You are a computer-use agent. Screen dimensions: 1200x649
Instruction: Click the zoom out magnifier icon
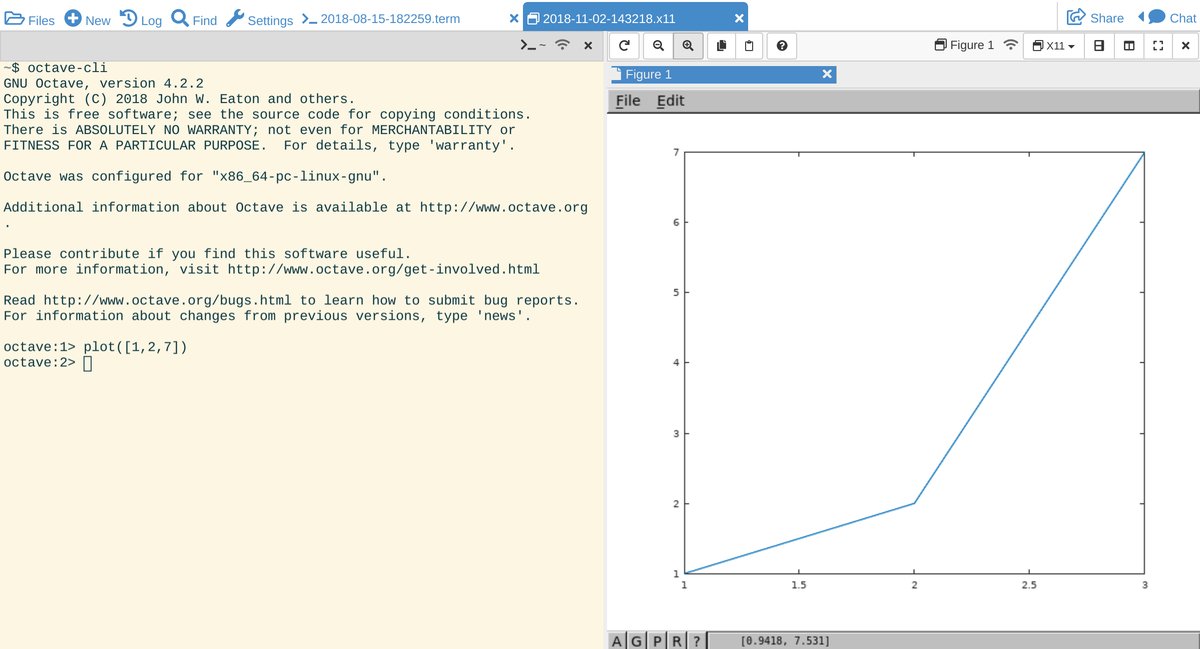click(x=658, y=45)
